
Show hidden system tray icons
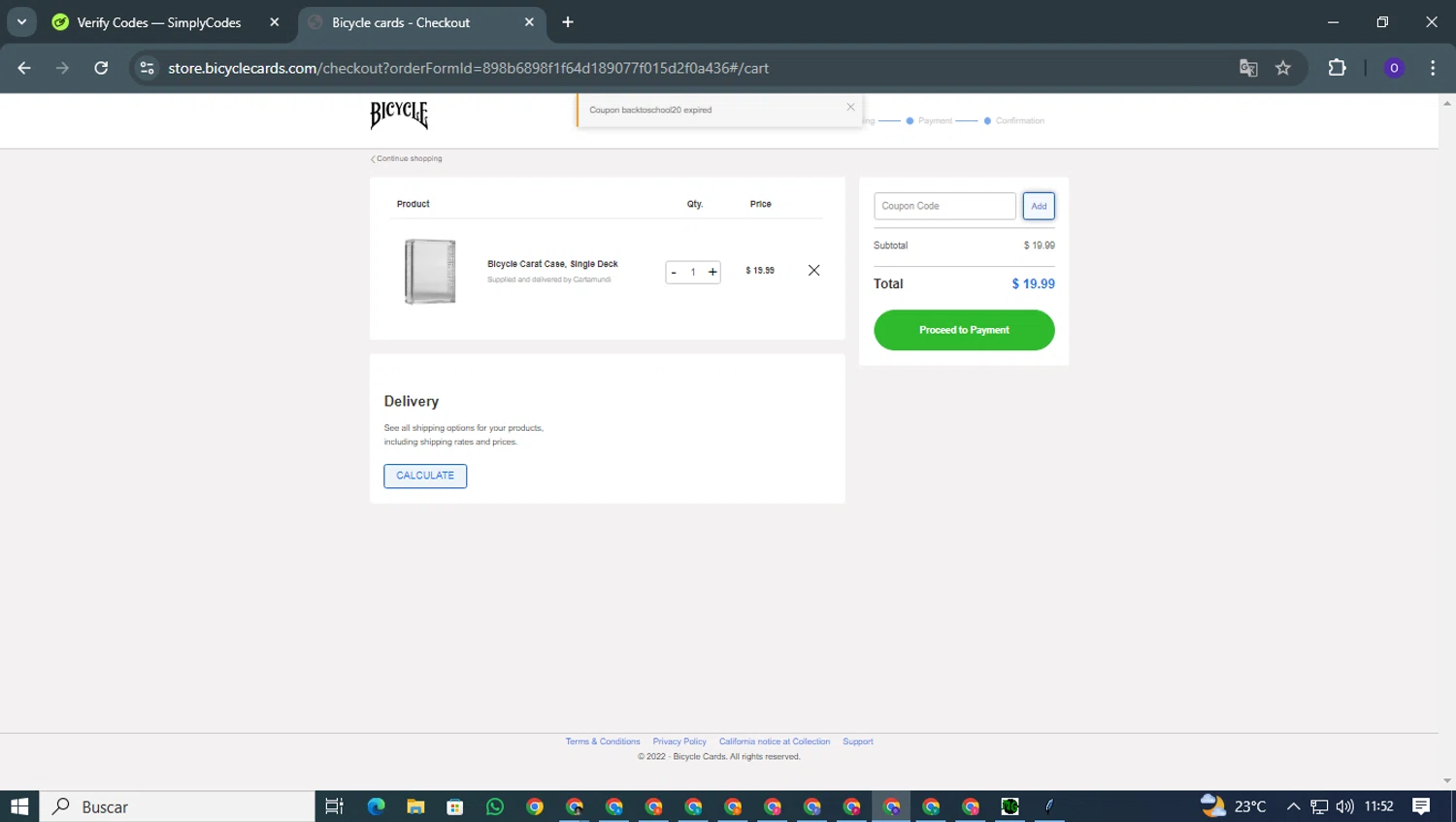pyautogui.click(x=1293, y=806)
